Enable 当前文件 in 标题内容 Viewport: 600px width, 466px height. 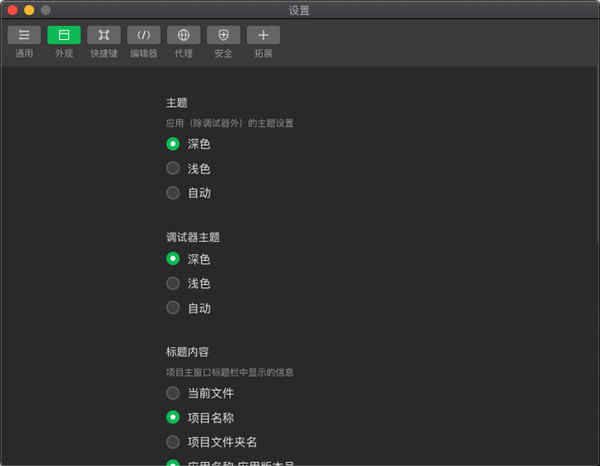(173, 393)
